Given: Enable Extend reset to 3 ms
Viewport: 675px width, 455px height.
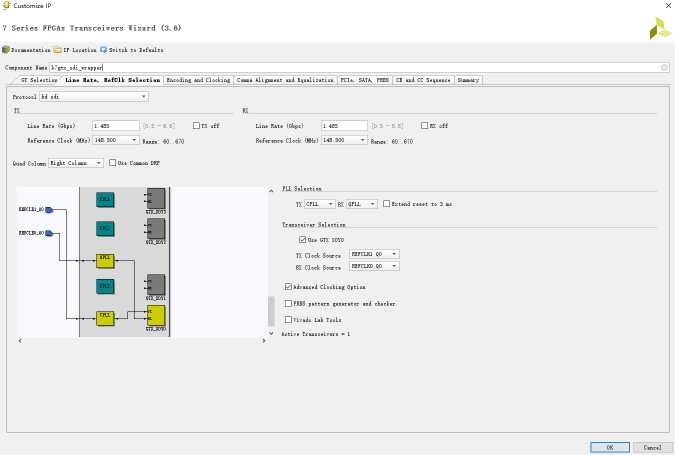Looking at the screenshot, I should click(x=387, y=203).
